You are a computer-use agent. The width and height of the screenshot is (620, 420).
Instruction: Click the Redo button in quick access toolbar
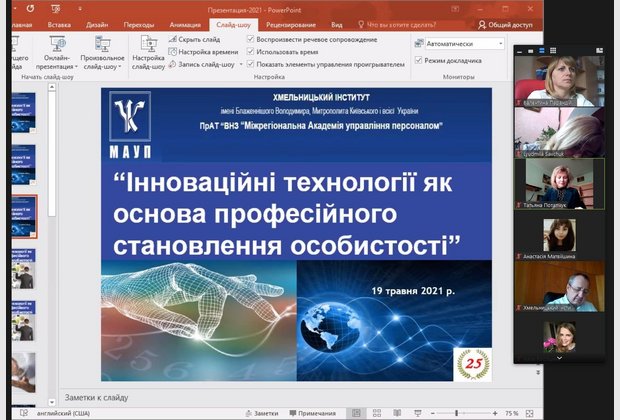[30, 8]
